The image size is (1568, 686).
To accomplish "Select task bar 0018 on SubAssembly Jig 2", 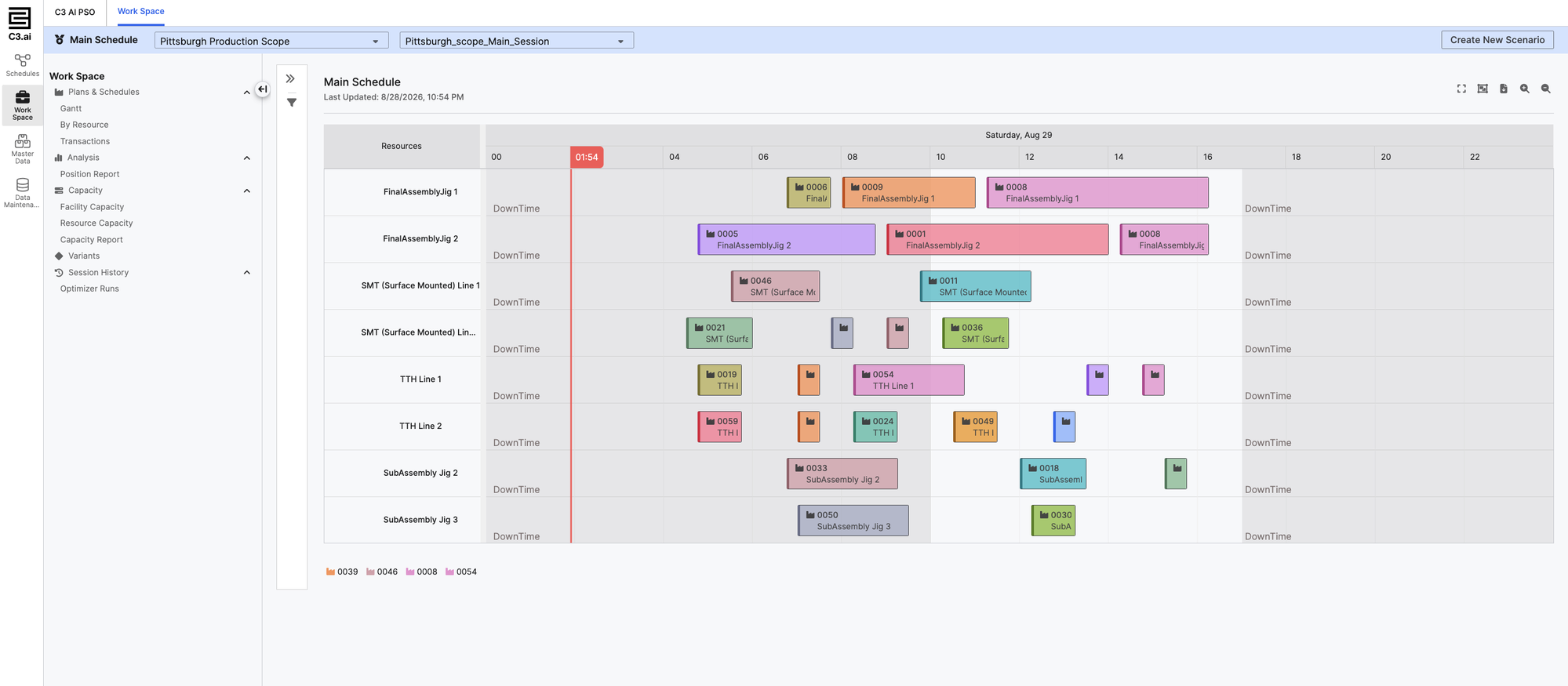I will click(1053, 474).
